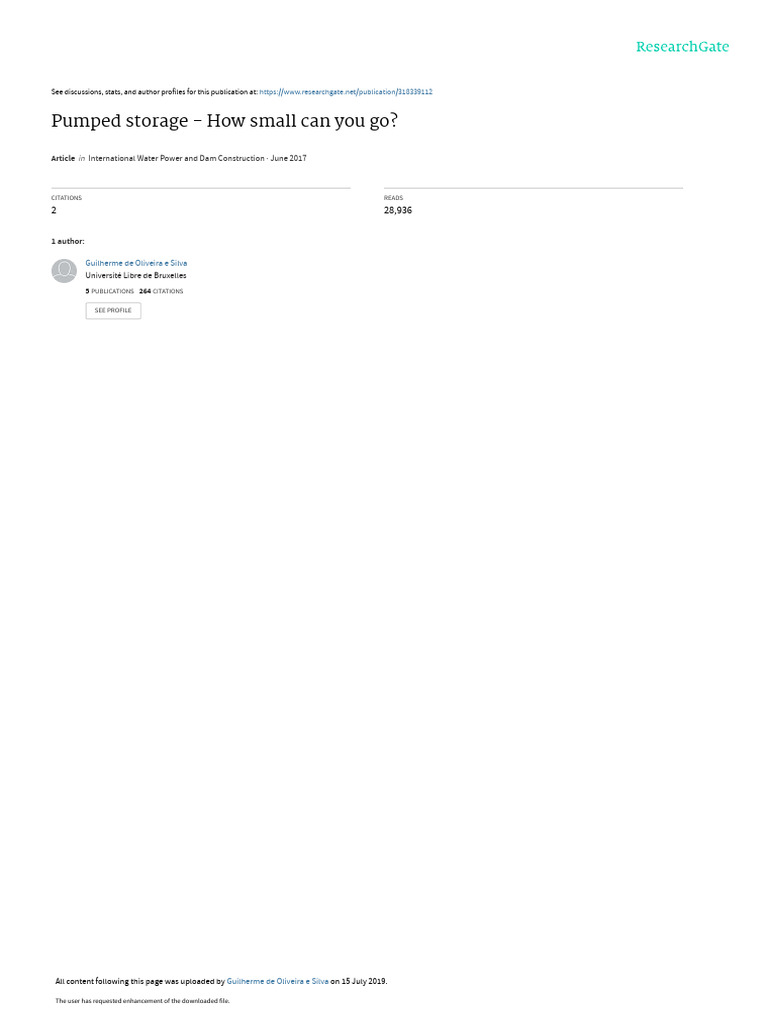Viewport: 768px width, 1024px height.
Task: Click International Water Power and Dam Construction journal name
Action: (x=176, y=158)
